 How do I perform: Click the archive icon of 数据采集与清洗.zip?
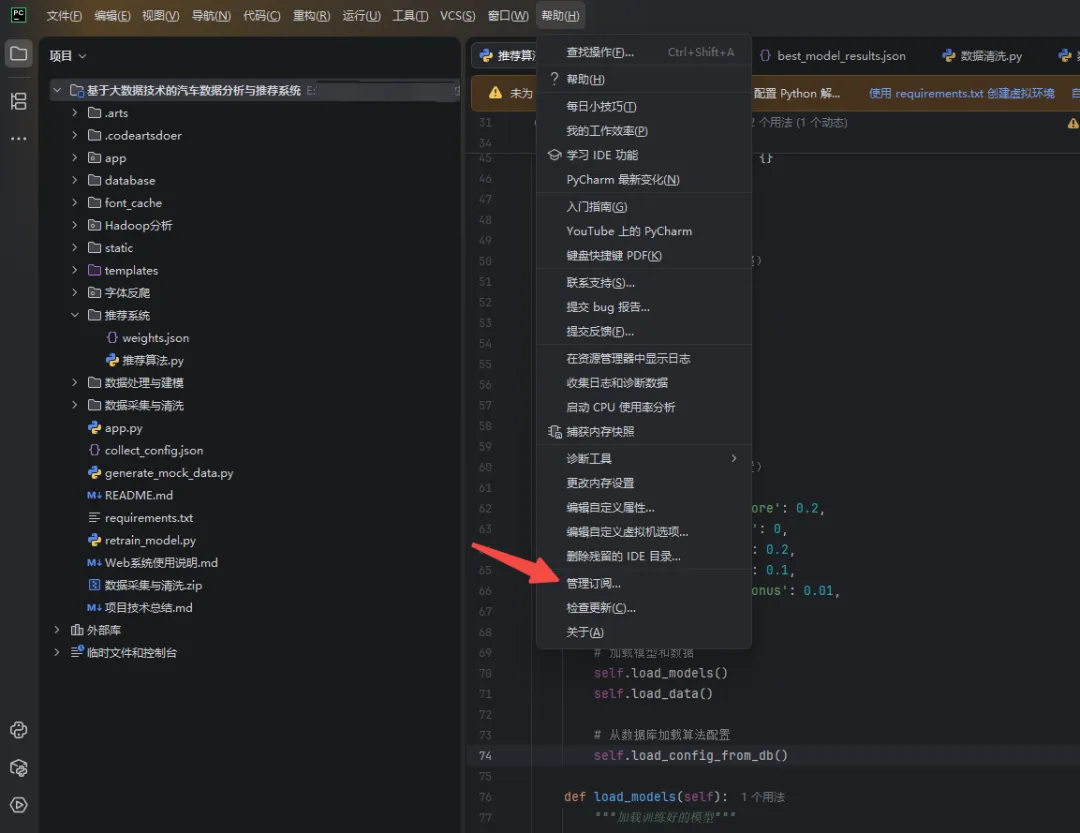pos(94,584)
